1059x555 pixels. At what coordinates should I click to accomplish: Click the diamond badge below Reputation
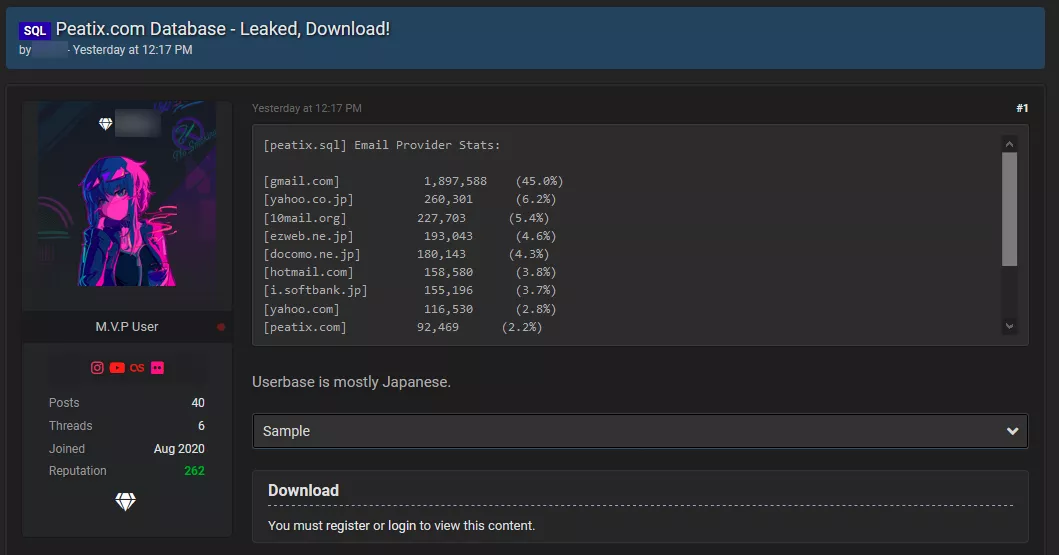pyautogui.click(x=125, y=503)
